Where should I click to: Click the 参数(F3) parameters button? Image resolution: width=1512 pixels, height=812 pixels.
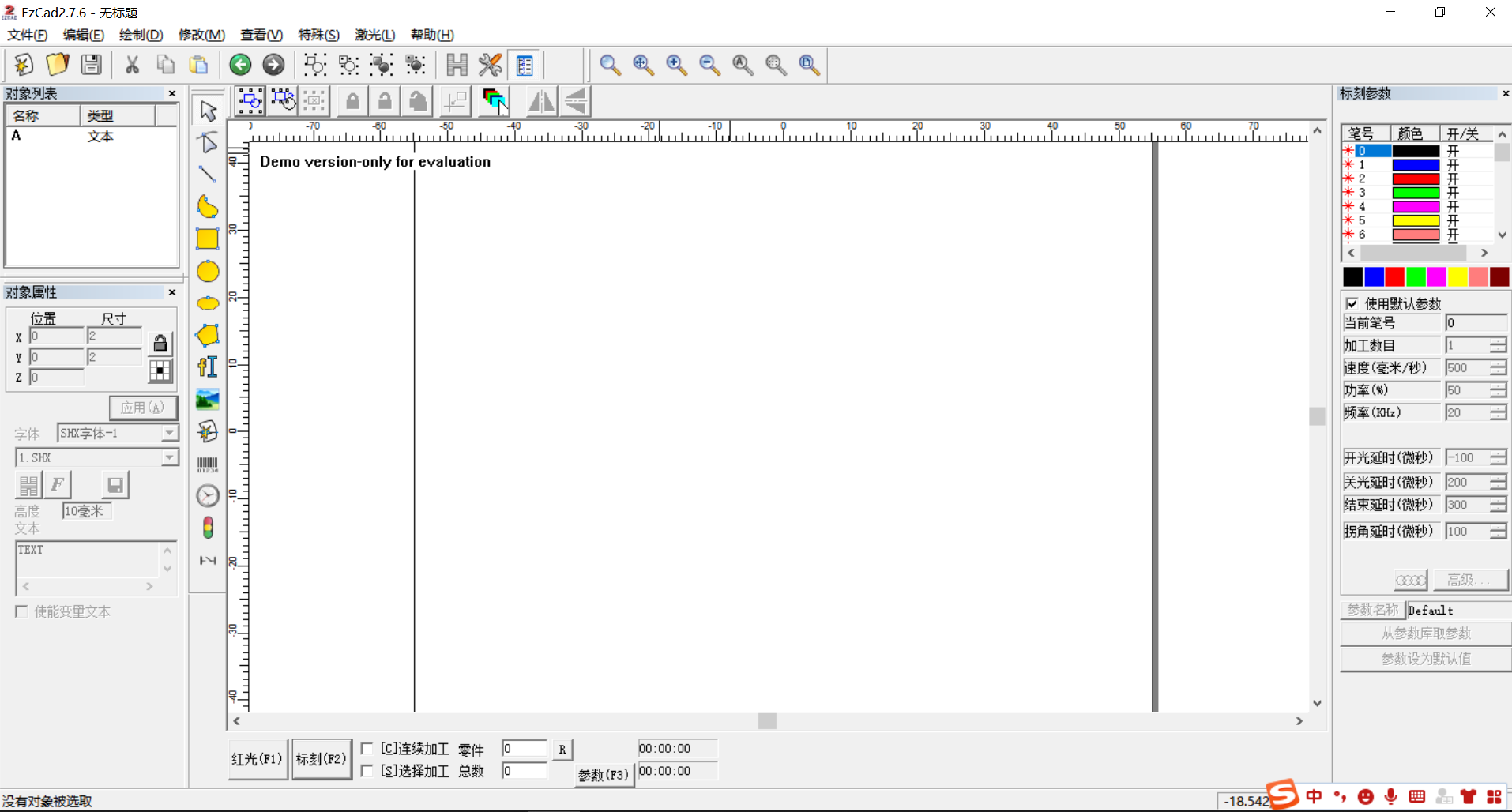pos(604,775)
